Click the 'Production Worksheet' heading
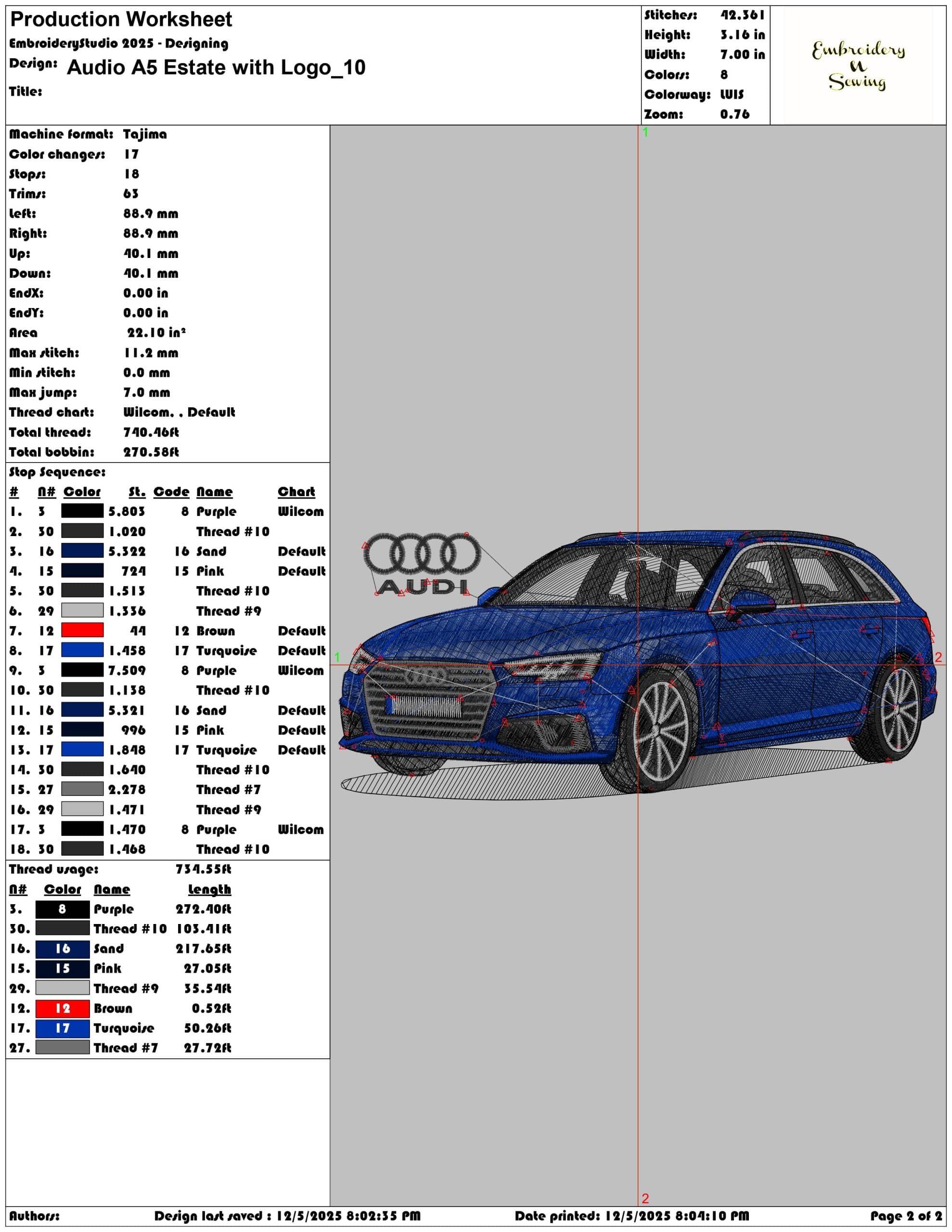 [121, 20]
